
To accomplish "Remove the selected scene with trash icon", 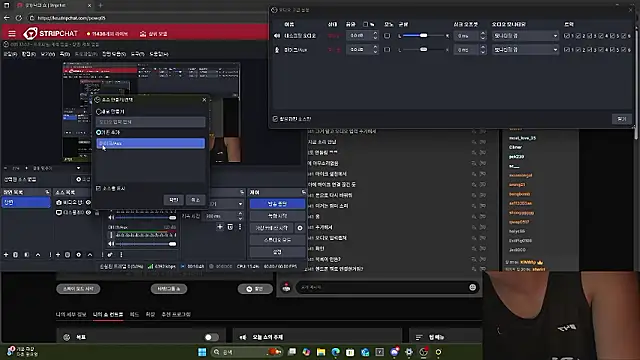I will point(16,255).
